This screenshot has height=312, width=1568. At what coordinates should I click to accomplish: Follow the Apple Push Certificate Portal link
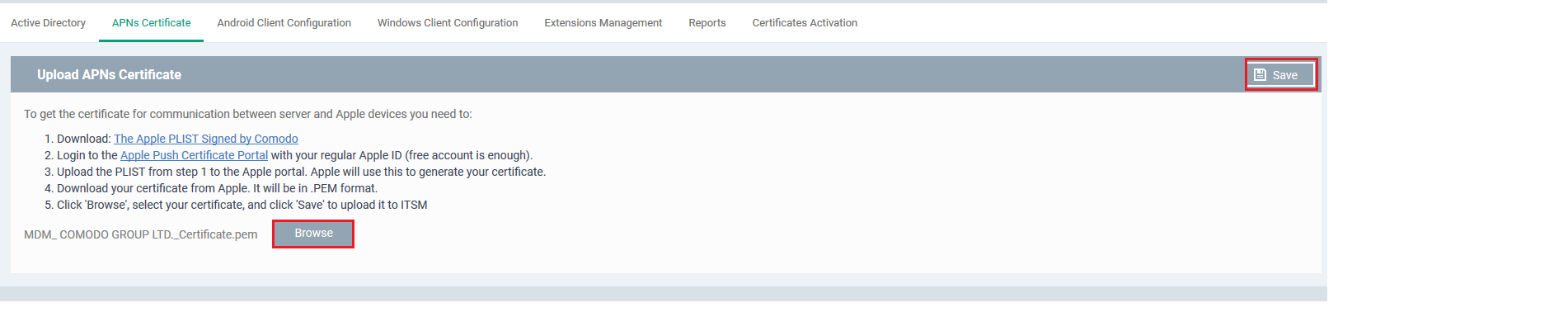tap(194, 155)
